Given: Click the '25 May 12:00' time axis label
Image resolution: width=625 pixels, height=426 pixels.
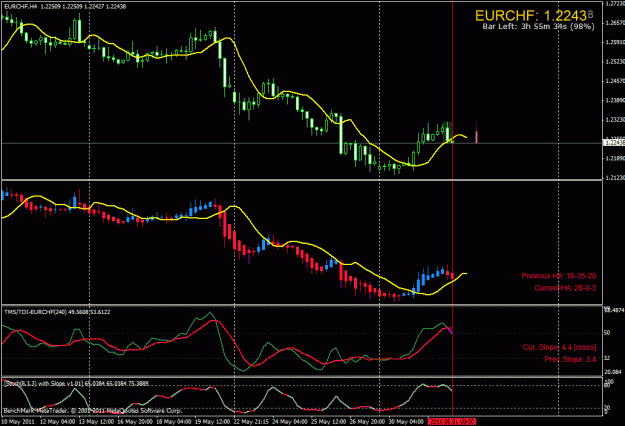Looking at the screenshot, I should (328, 421).
